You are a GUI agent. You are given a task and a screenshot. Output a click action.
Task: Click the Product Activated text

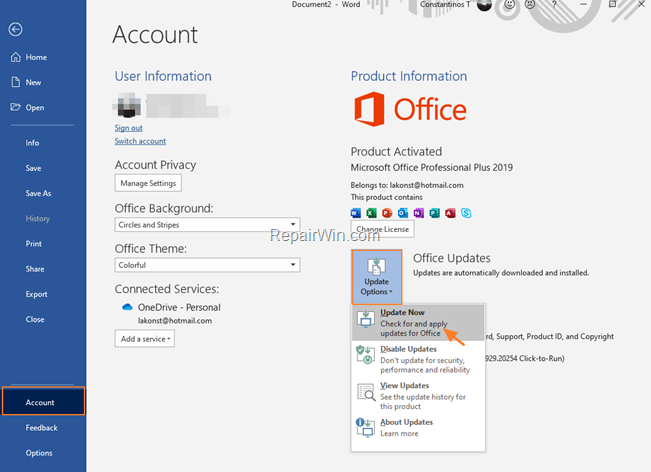click(396, 152)
